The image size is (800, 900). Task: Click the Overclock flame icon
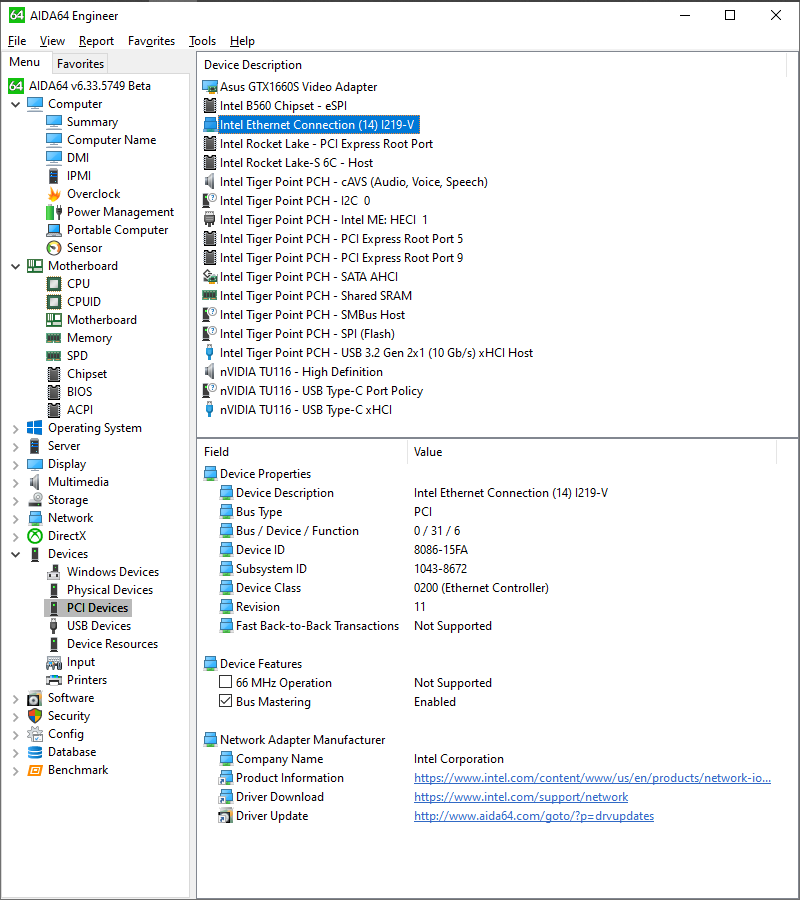click(x=54, y=194)
